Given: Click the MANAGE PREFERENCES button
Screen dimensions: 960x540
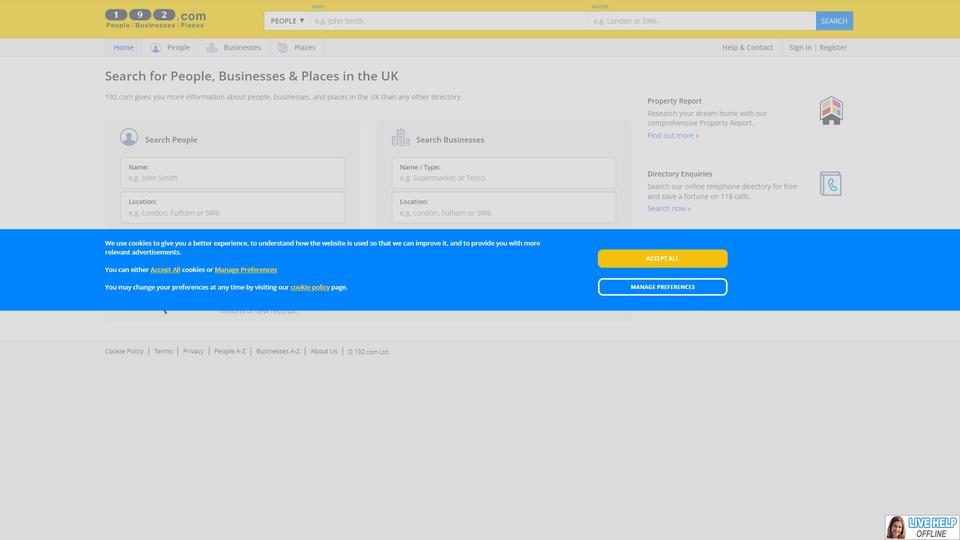Looking at the screenshot, I should (x=662, y=287).
